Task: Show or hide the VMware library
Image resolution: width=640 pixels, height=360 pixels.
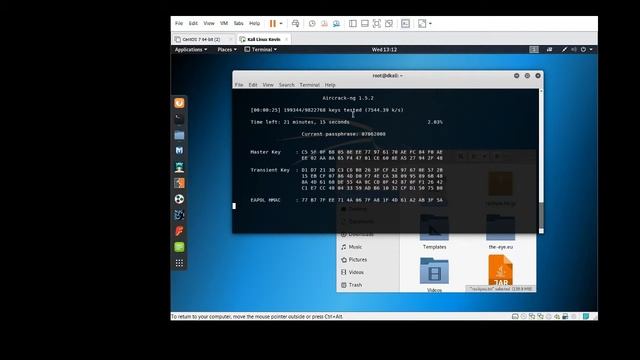Action: (x=353, y=24)
